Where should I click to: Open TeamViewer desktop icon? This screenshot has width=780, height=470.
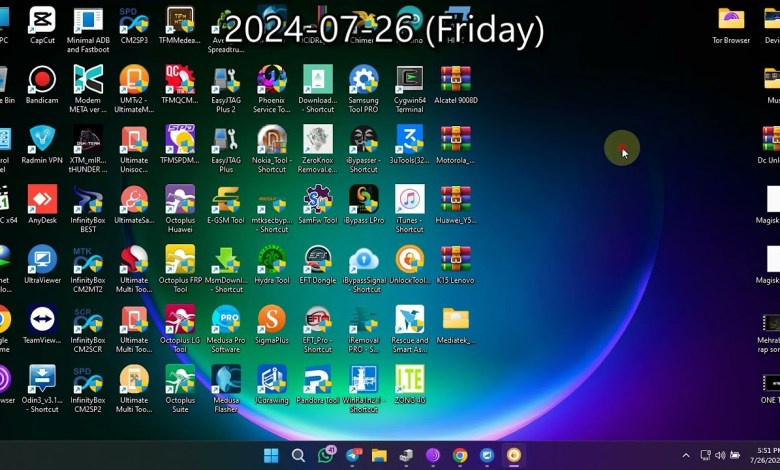42,319
